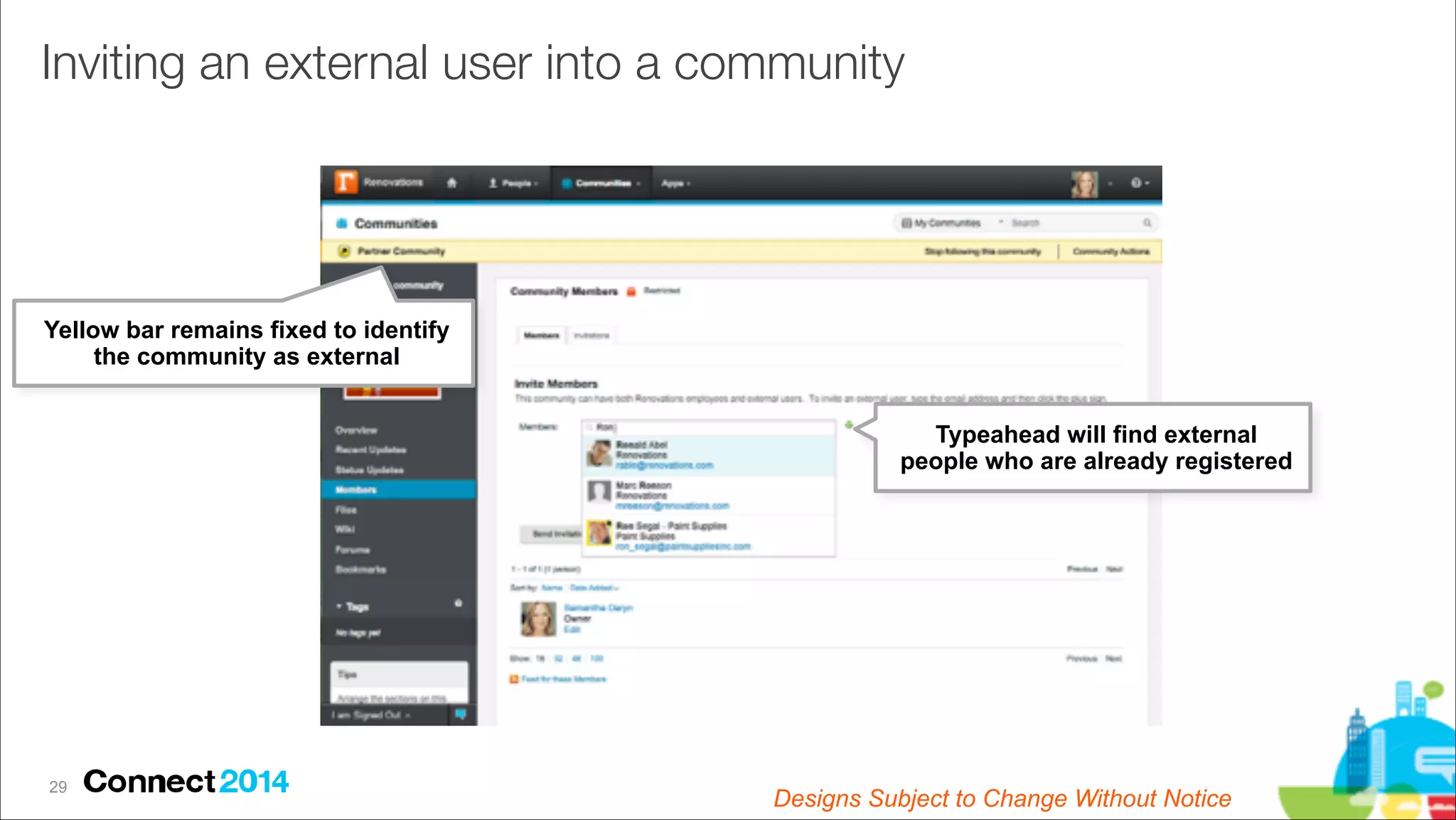The width and height of the screenshot is (1456, 820).
Task: Click Edit under Samantha Daryn
Action: 572,629
